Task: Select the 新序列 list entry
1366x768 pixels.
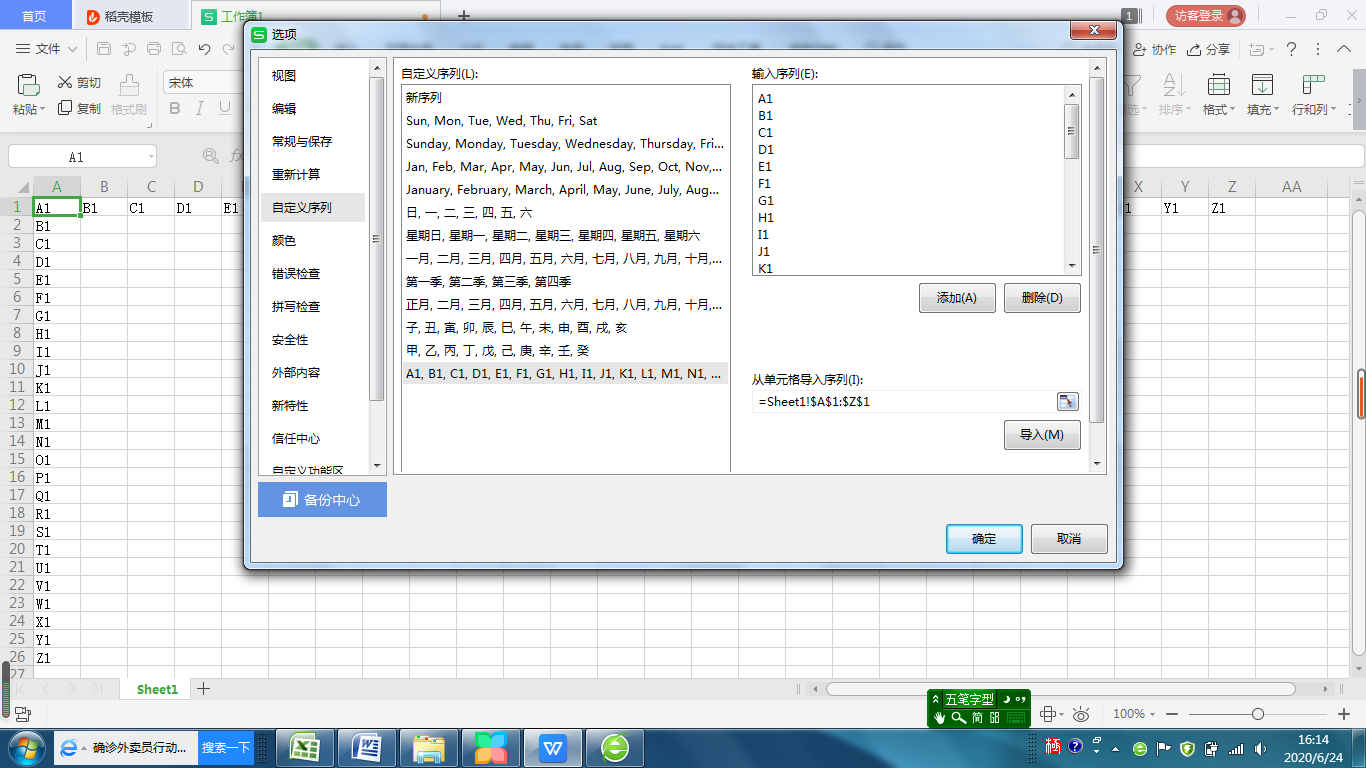Action: tap(564, 98)
